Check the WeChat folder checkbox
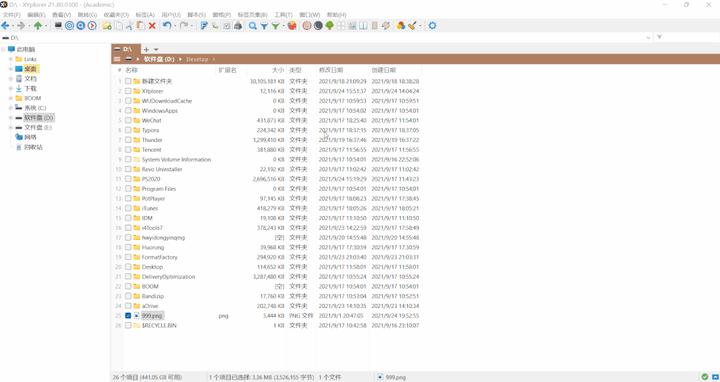The height and width of the screenshot is (382, 720). coord(128,120)
